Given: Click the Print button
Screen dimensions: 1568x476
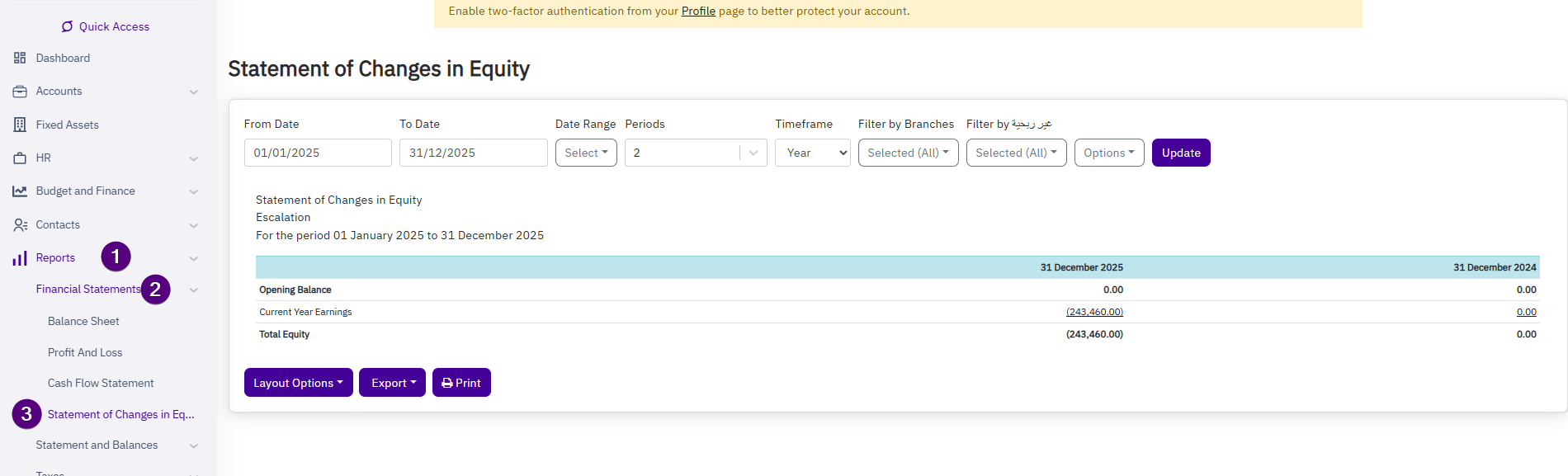Looking at the screenshot, I should (461, 383).
